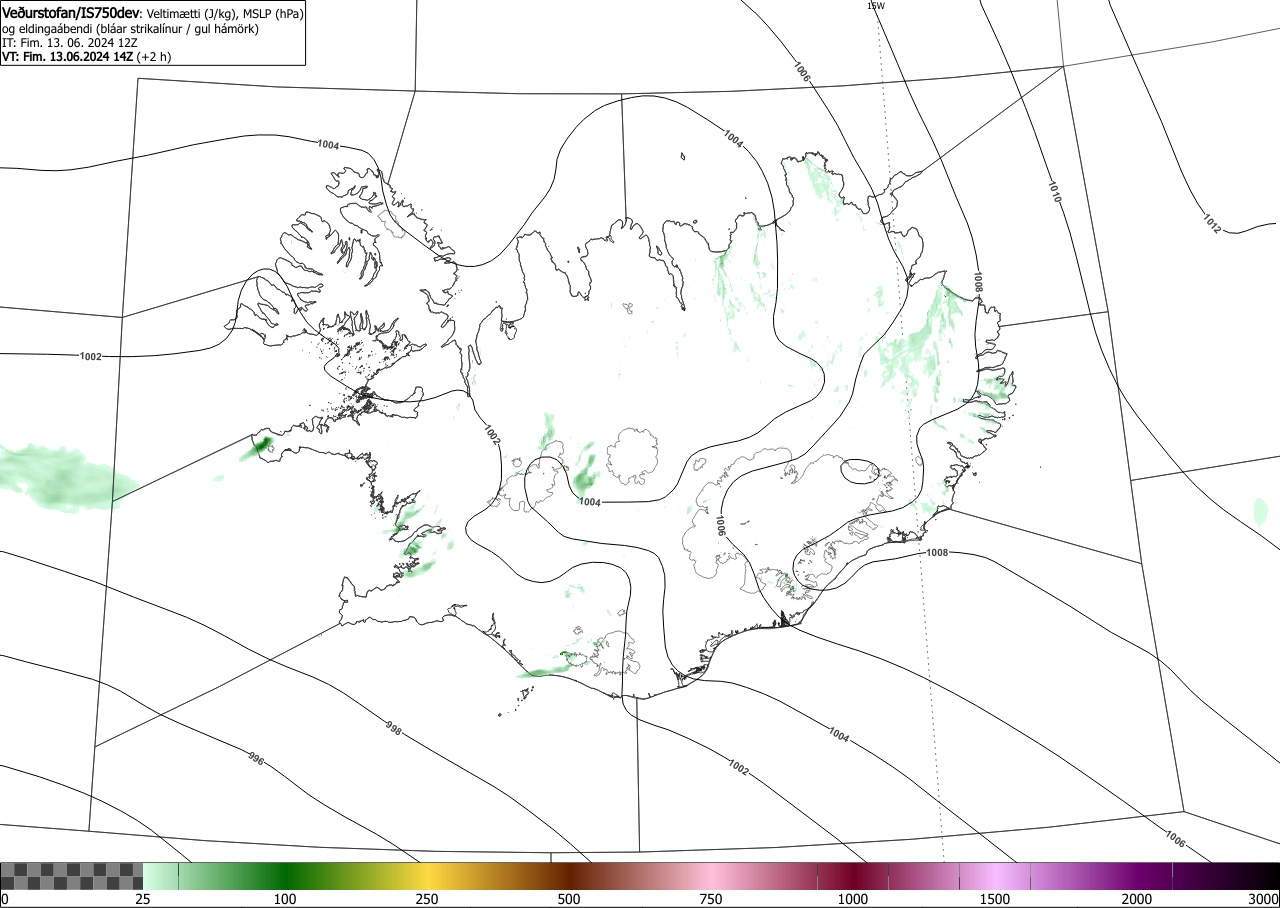The width and height of the screenshot is (1280, 908).
Task: Click the light violet color scale segment near 1500
Action: 995,876
